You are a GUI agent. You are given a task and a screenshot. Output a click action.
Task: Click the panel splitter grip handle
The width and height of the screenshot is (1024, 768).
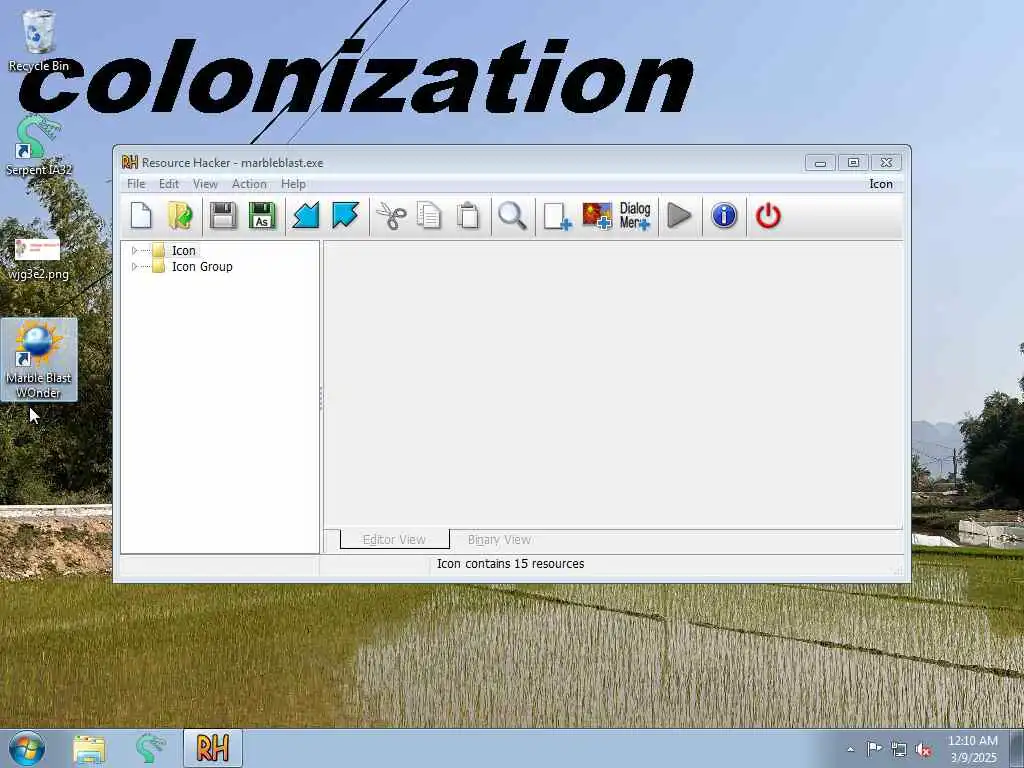(321, 398)
